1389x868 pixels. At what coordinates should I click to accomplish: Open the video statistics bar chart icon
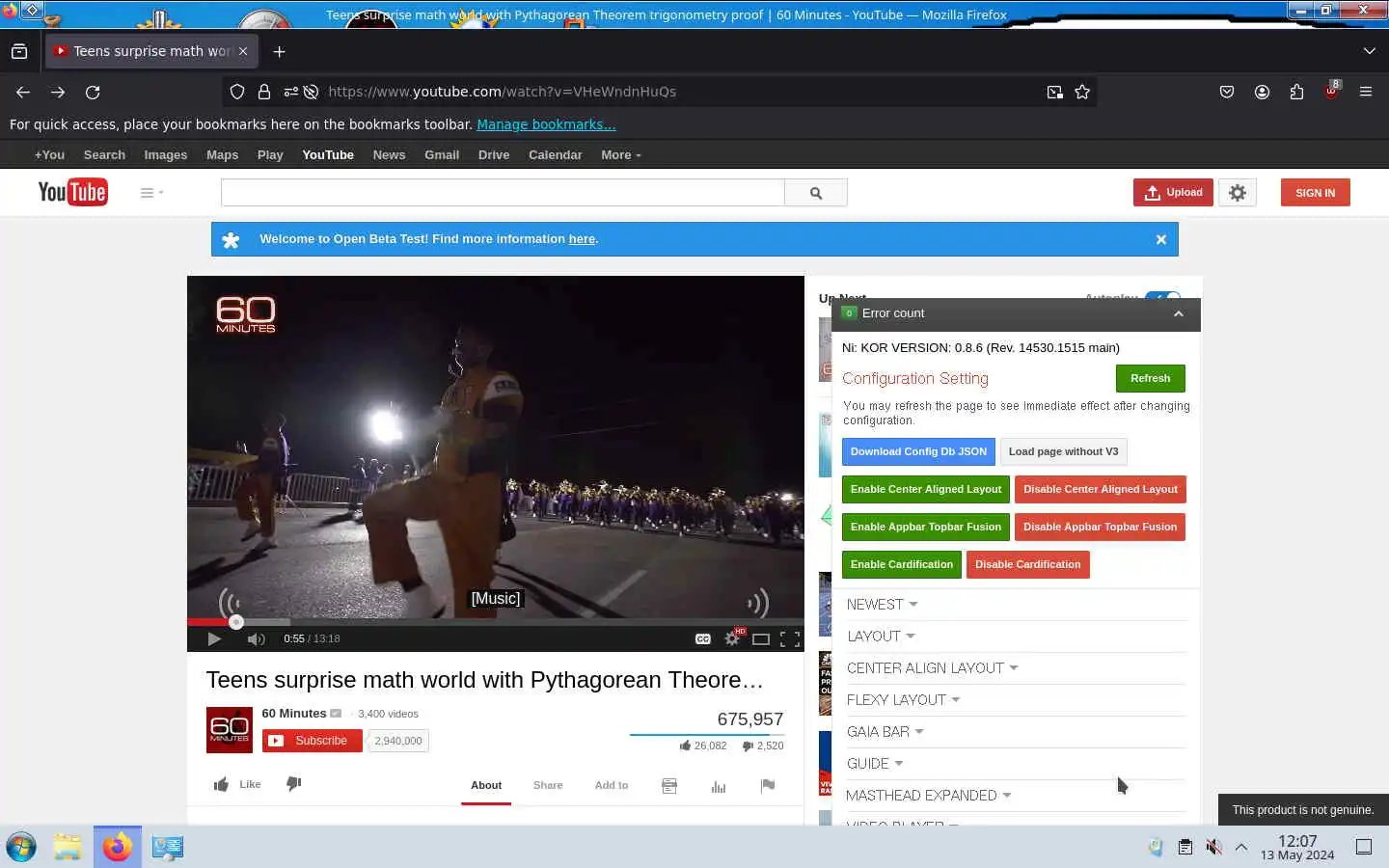[x=719, y=786]
